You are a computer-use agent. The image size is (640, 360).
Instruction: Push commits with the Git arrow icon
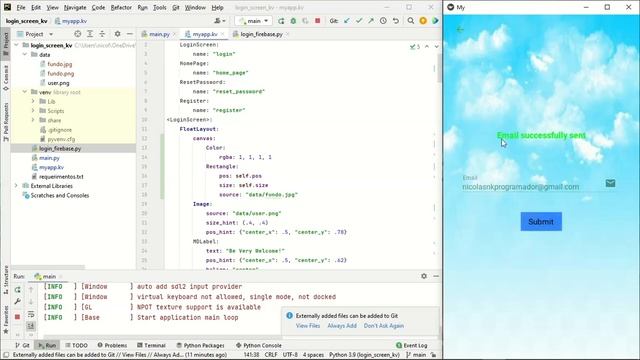click(371, 21)
